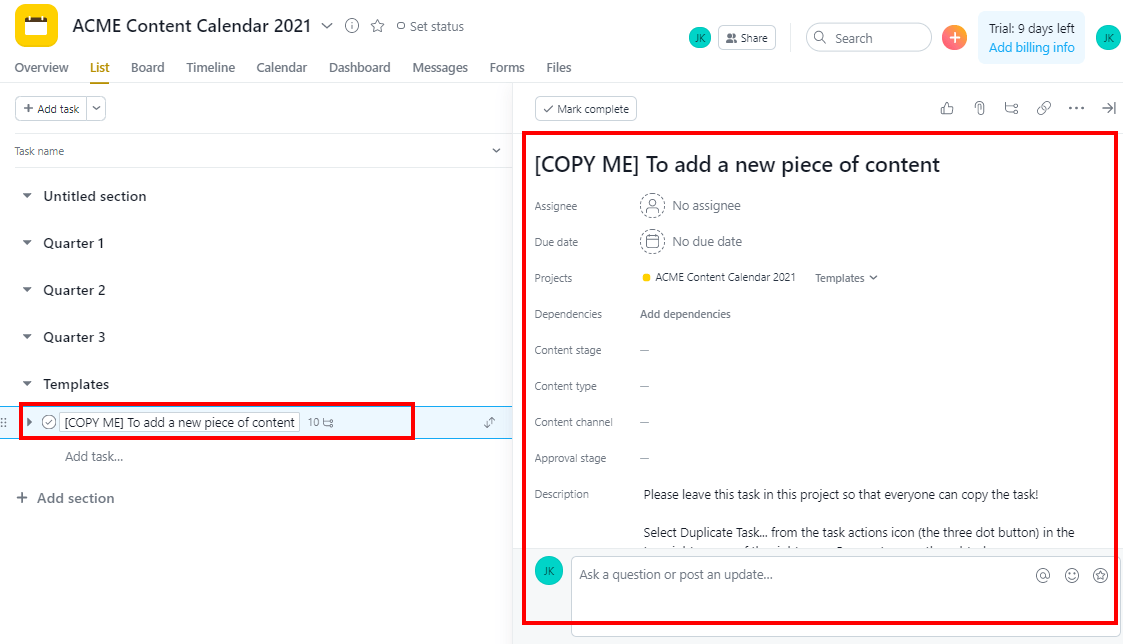1123x644 pixels.
Task: Switch to the Dashboard tab
Action: 360,67
